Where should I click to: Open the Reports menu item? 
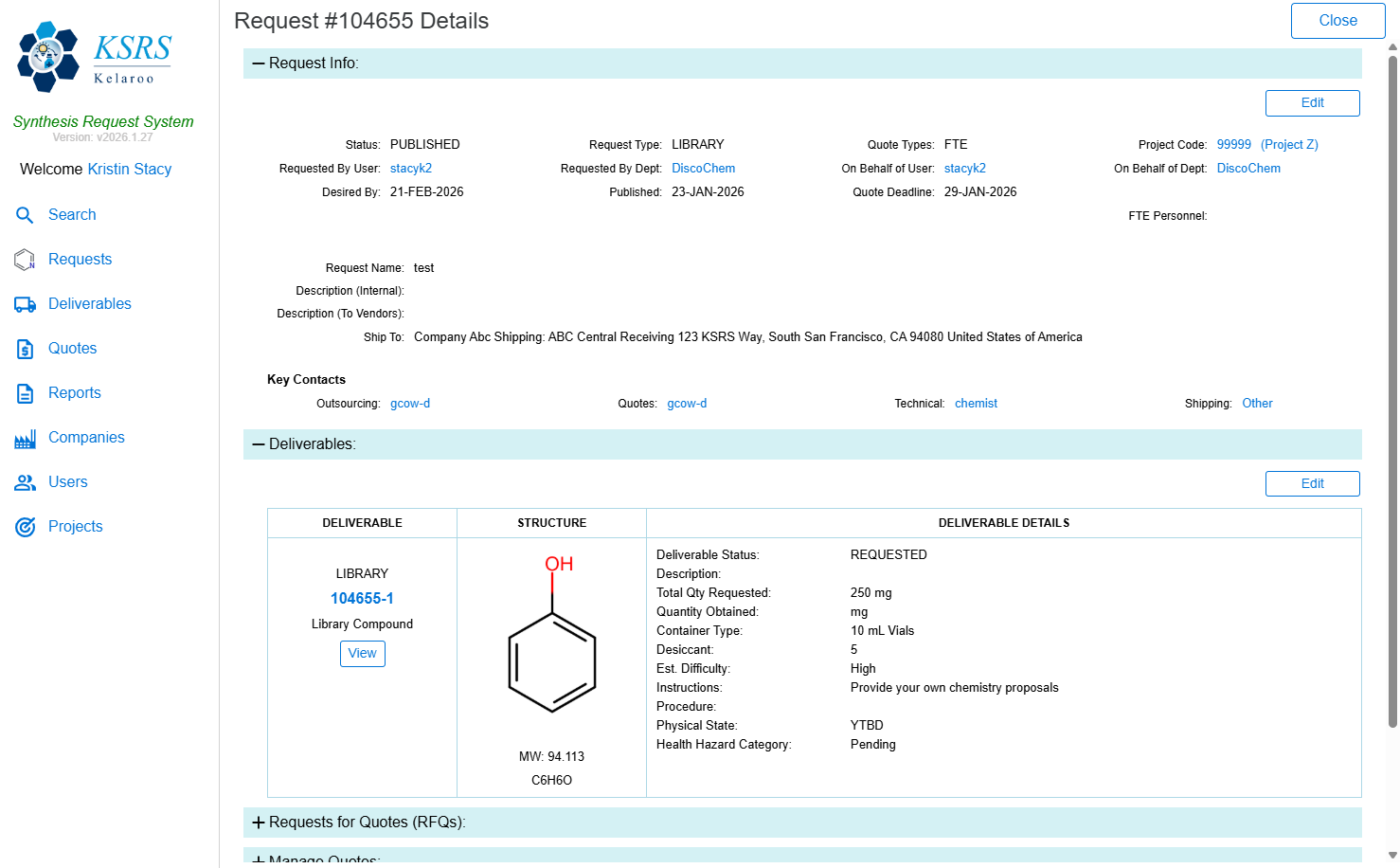tap(74, 393)
